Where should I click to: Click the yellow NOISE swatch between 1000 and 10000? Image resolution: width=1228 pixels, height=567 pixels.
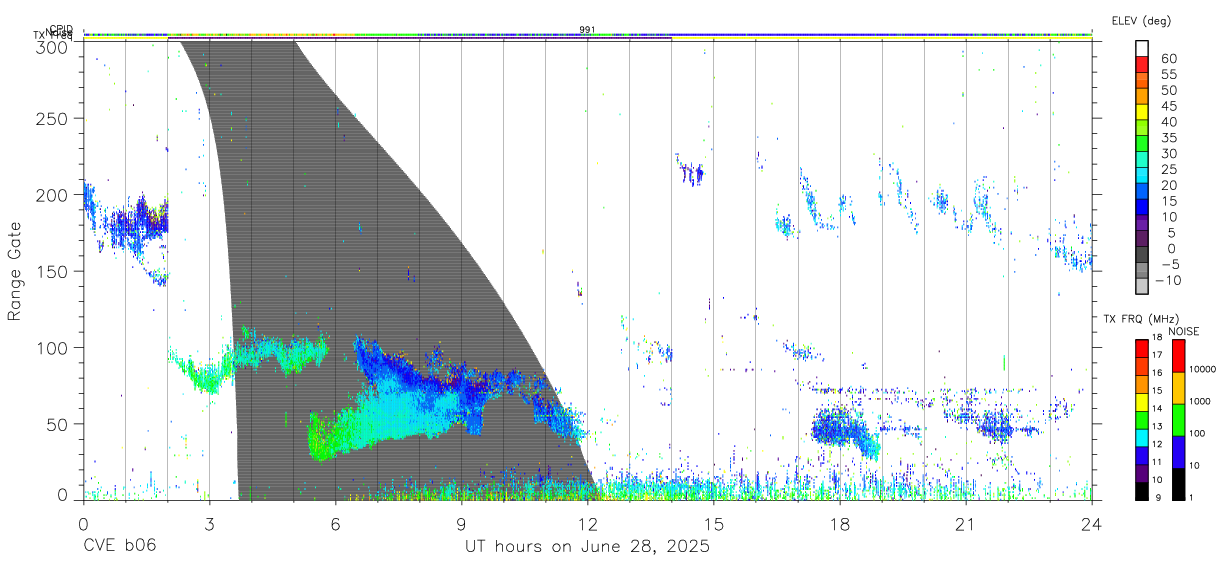click(x=1177, y=387)
